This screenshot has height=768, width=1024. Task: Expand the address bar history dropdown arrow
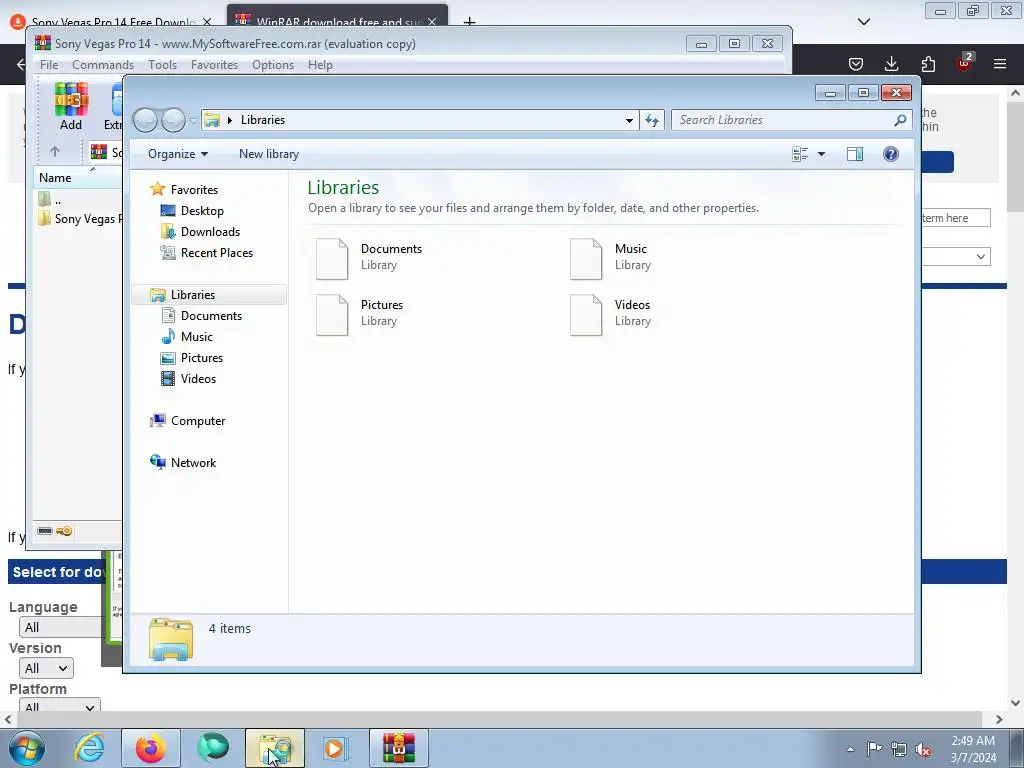pos(629,120)
